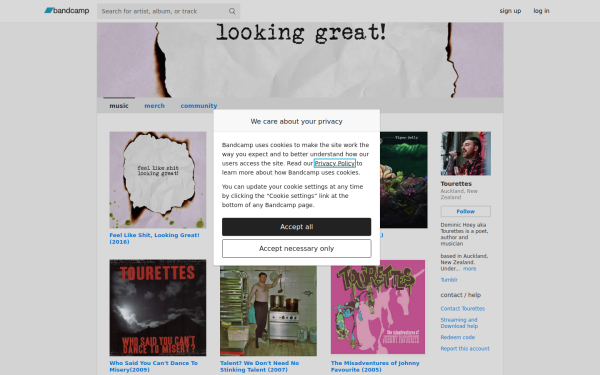The image size is (600, 375).
Task: Focus the artist, album, or track search field
Action: point(168,11)
